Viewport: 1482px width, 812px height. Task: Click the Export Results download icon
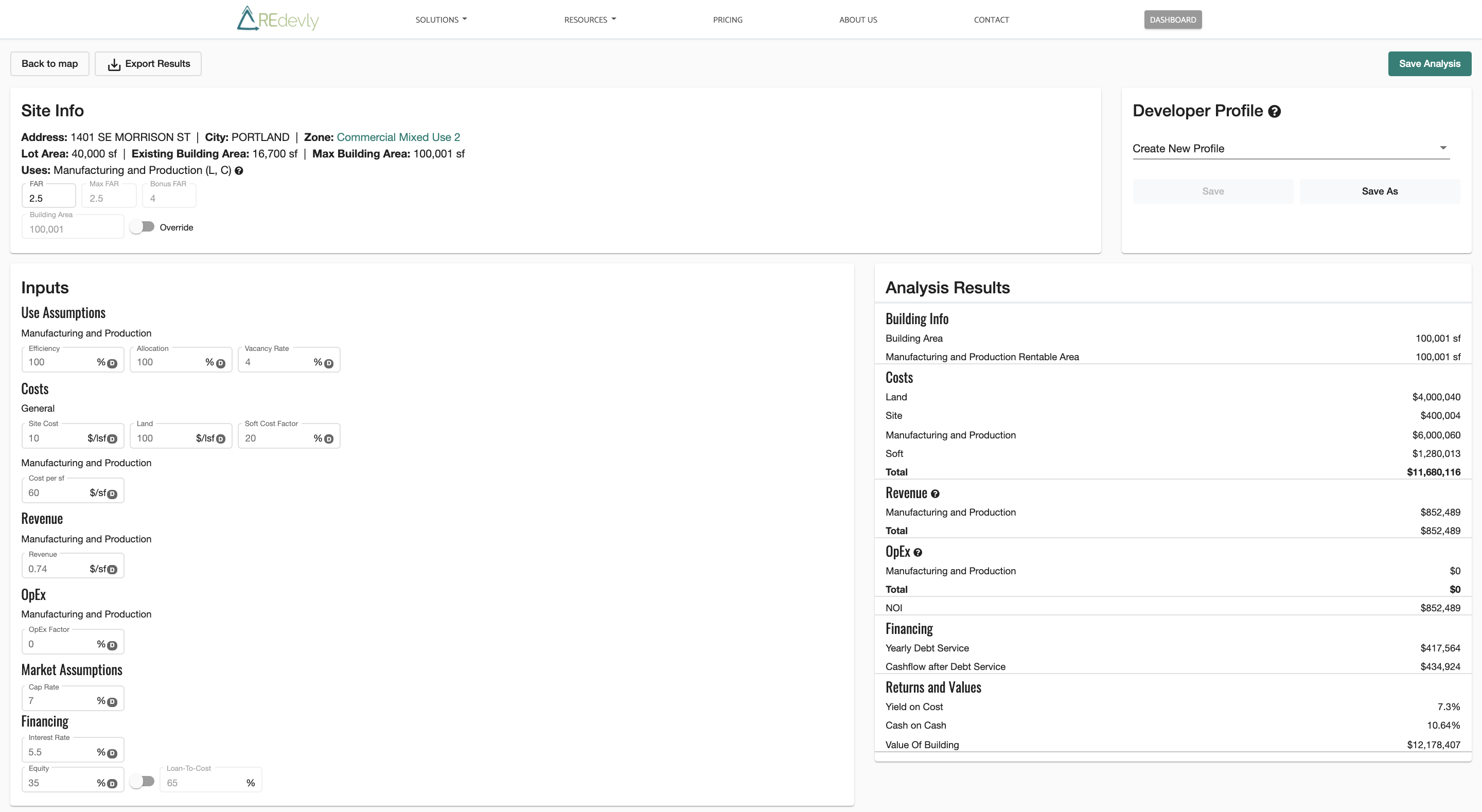click(x=114, y=64)
